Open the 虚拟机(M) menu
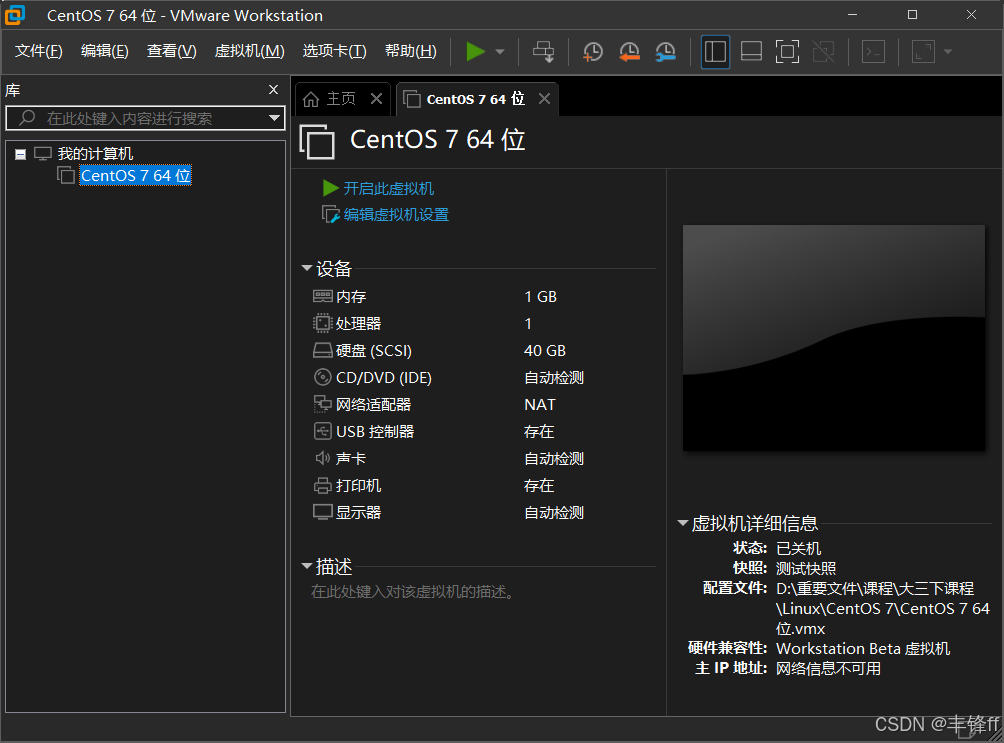1004x743 pixels. pos(249,51)
